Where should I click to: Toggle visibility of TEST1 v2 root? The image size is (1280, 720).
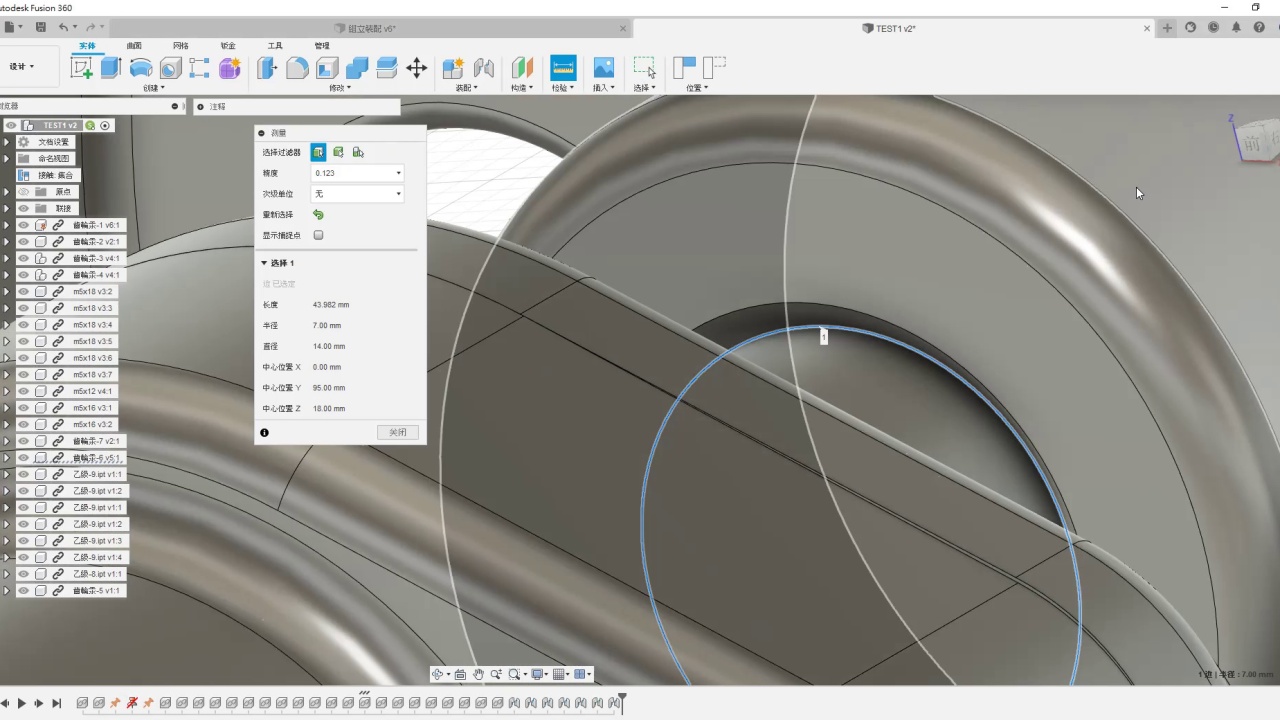(11, 125)
